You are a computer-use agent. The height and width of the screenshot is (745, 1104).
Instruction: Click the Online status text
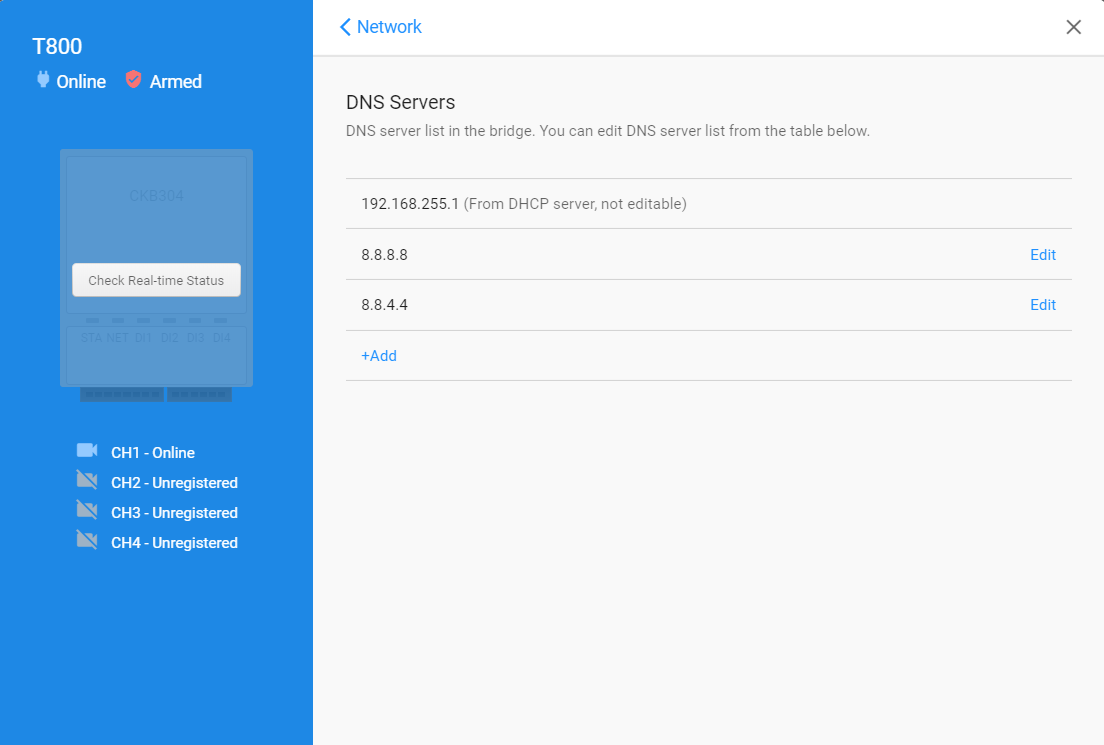81,82
